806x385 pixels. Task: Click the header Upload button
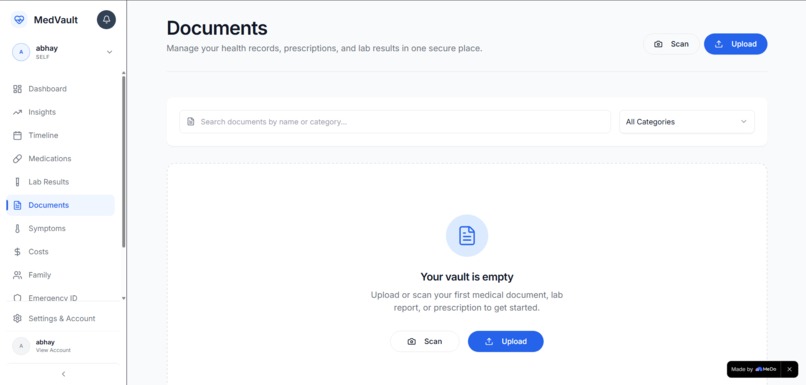tap(736, 44)
